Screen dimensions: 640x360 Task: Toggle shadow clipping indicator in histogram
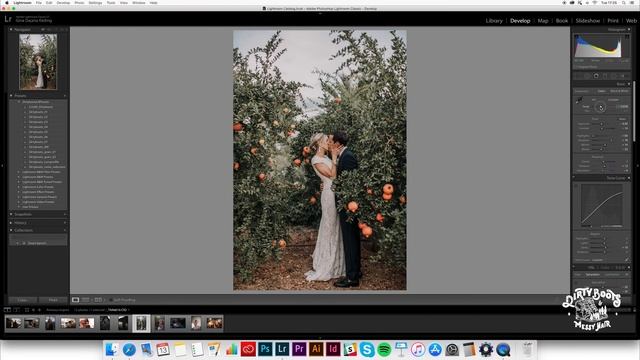coord(577,37)
